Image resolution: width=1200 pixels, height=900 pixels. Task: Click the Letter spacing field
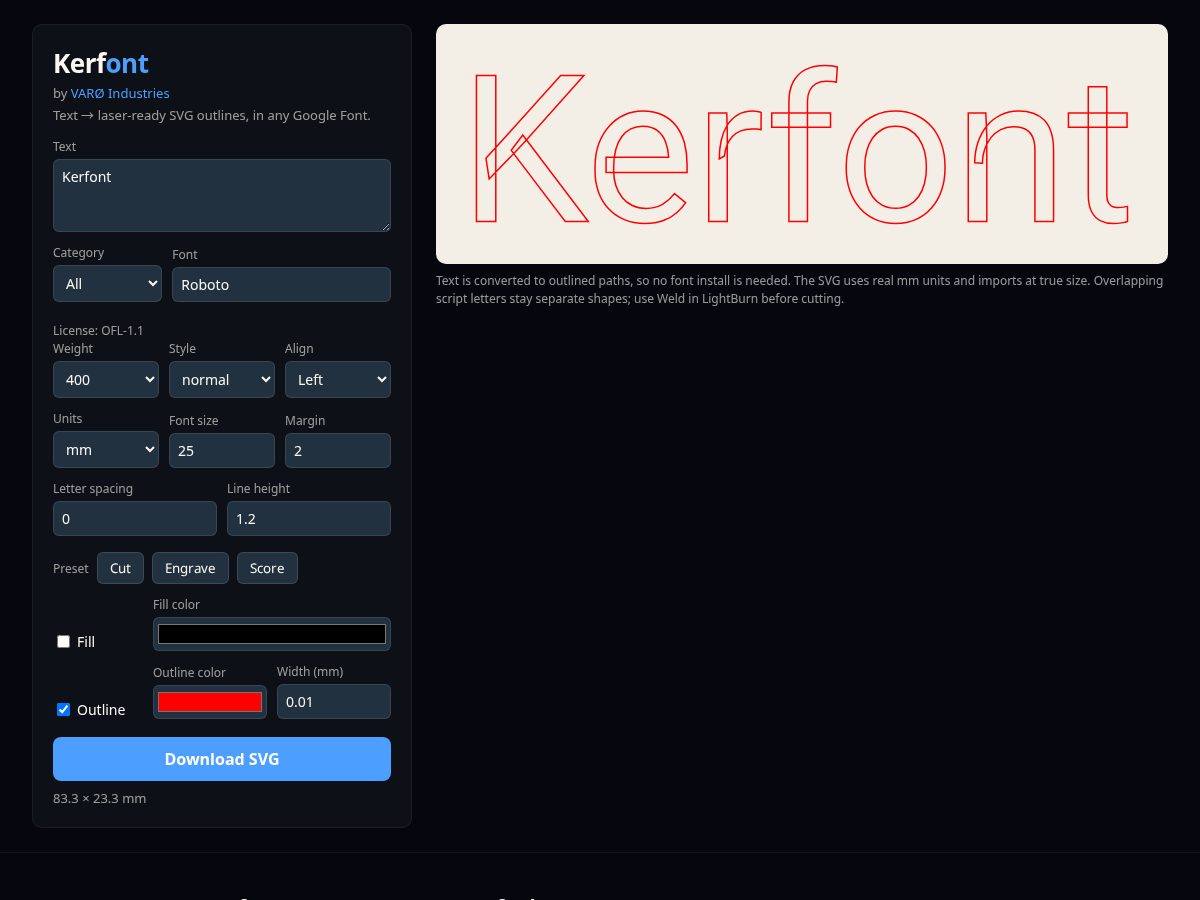[135, 518]
